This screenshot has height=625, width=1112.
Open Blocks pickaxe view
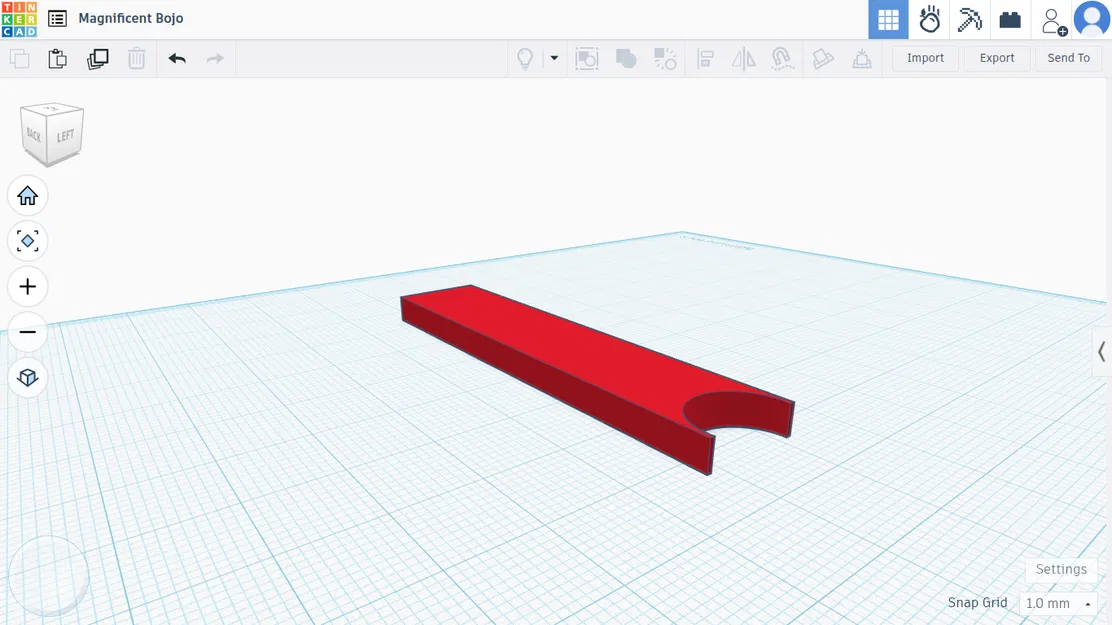coord(969,19)
